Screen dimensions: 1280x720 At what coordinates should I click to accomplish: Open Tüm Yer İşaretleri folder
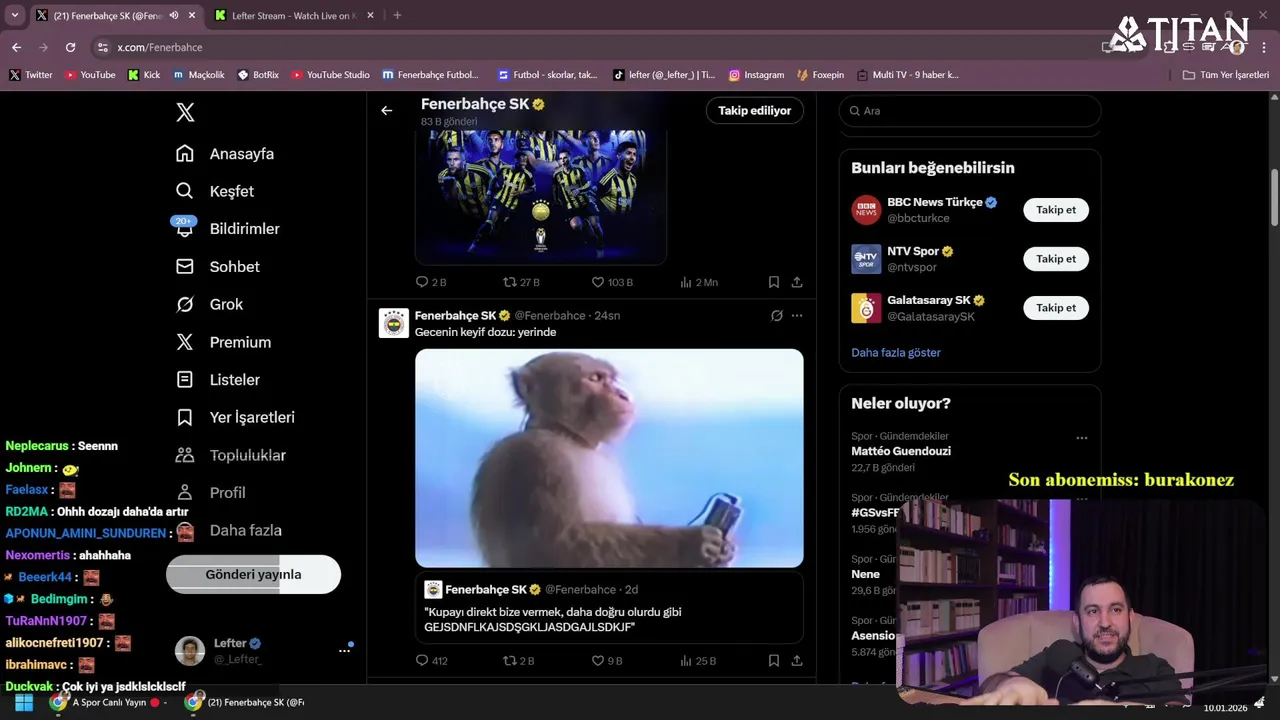click(1225, 75)
